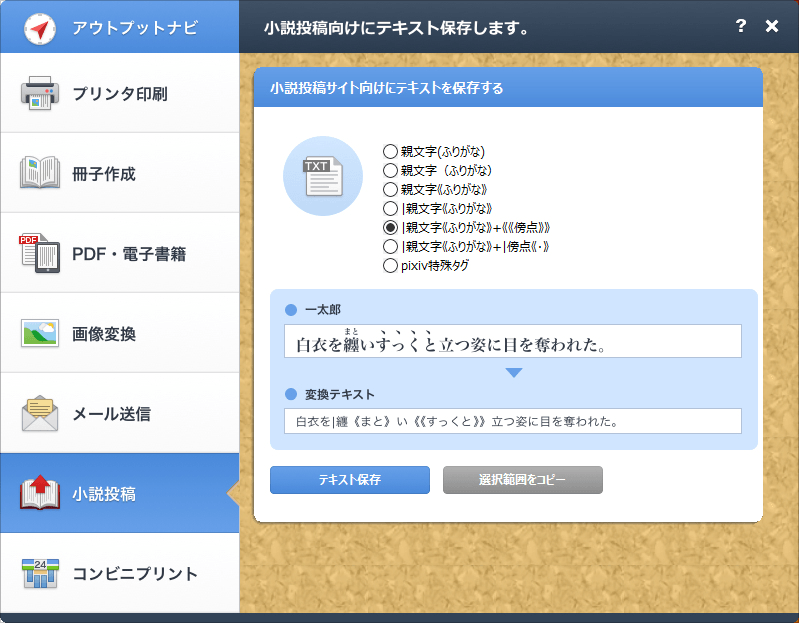Viewport: 799px width, 624px height.
Task: Click the open book icon for 冊子作成
Action: [40, 173]
